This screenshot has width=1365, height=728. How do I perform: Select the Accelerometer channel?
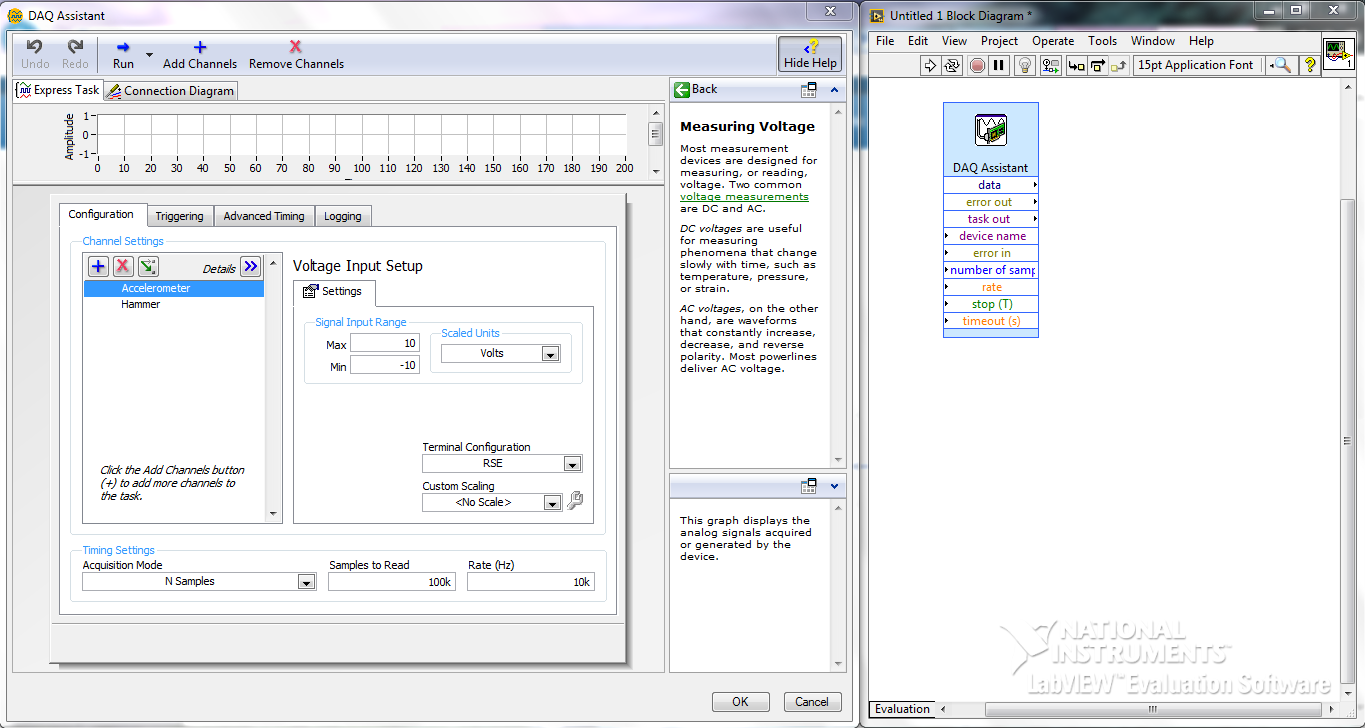[x=174, y=288]
